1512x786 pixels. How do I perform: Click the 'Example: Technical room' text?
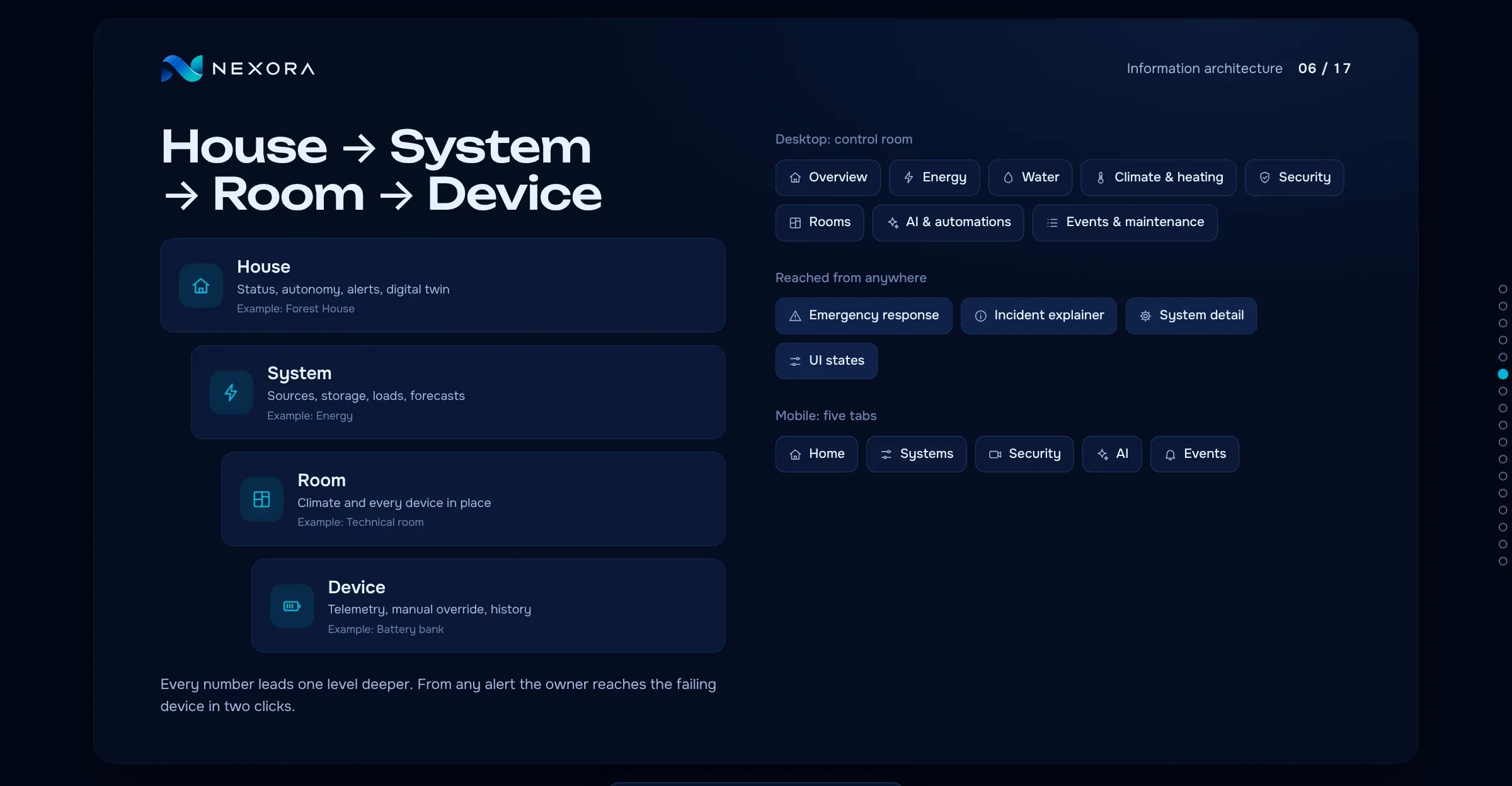tap(360, 522)
